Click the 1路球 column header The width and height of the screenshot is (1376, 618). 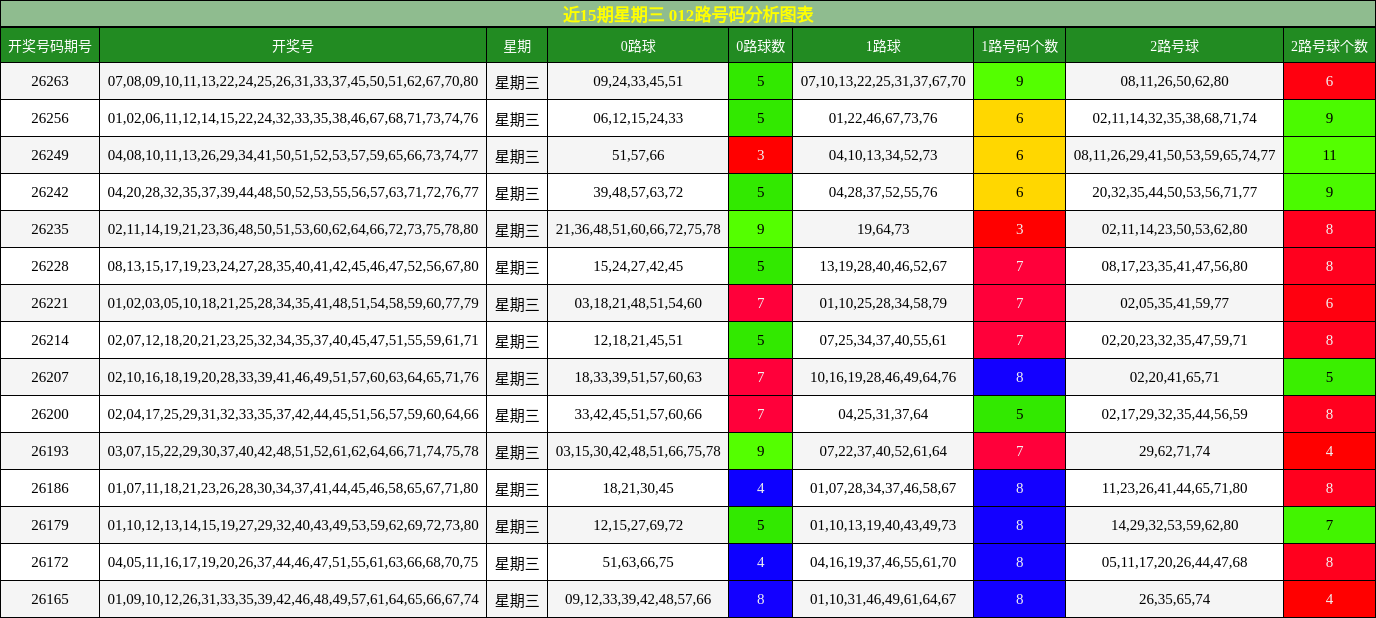point(883,45)
